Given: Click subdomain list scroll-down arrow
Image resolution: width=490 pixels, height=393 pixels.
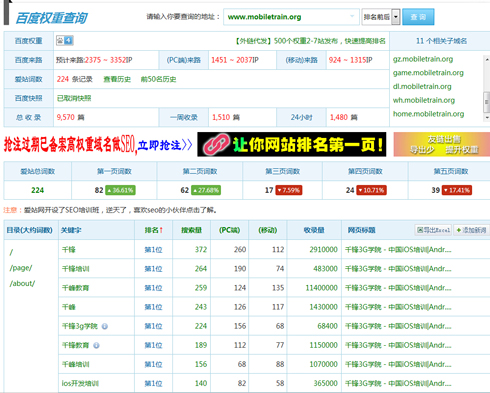Looking at the screenshot, I should (487, 117).
